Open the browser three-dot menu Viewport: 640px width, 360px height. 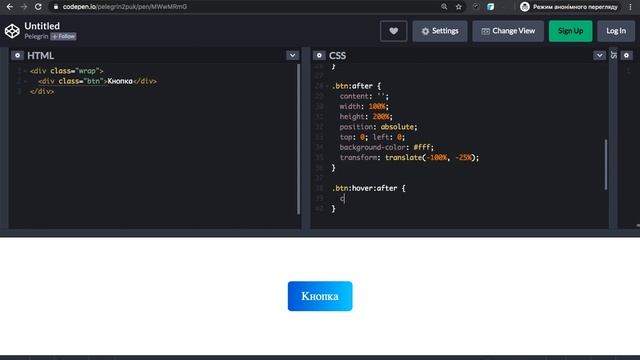631,7
